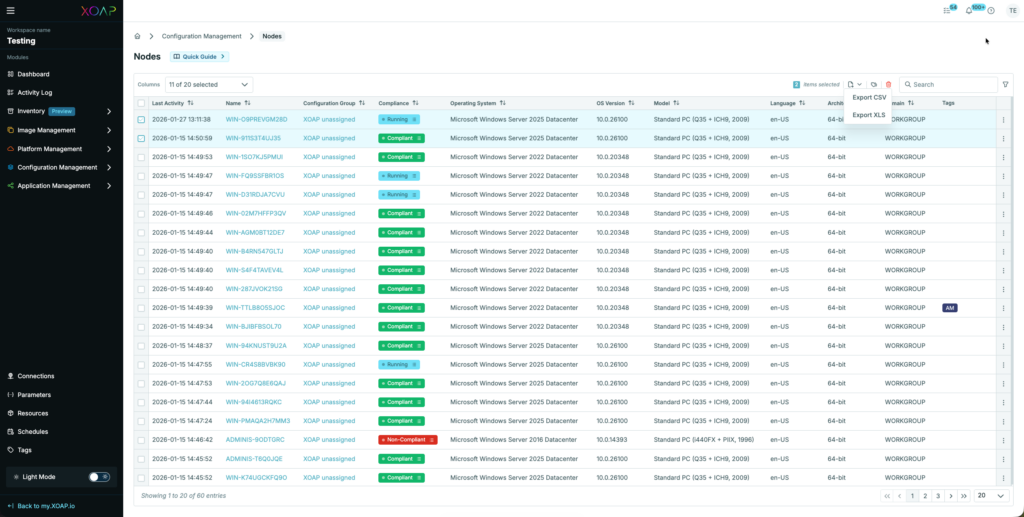
Task: Click the notifications bell icon
Action: (968, 11)
